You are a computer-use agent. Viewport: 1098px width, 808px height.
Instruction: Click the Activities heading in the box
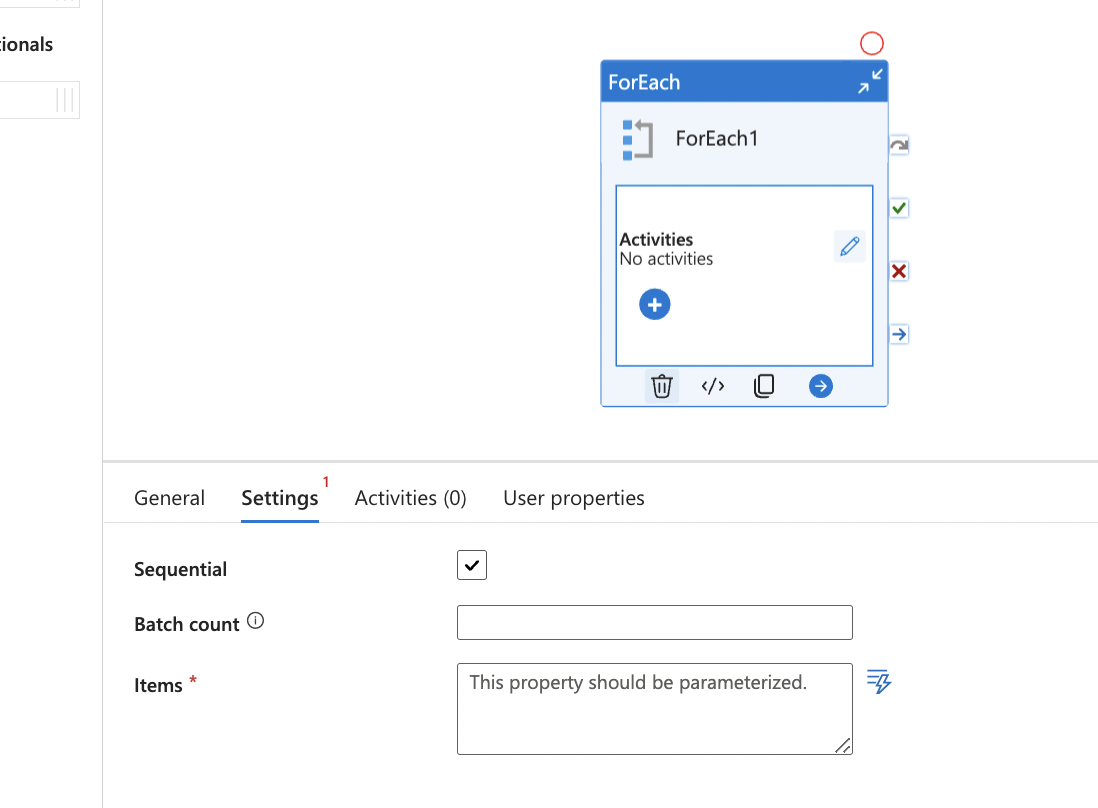pyautogui.click(x=656, y=239)
